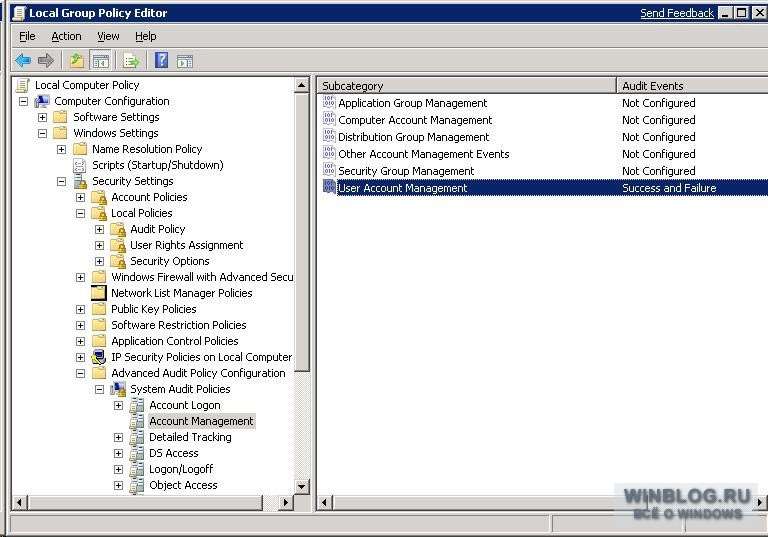Sort by the Subcategory column header
Screen dimensions: 768x537
click(466, 86)
